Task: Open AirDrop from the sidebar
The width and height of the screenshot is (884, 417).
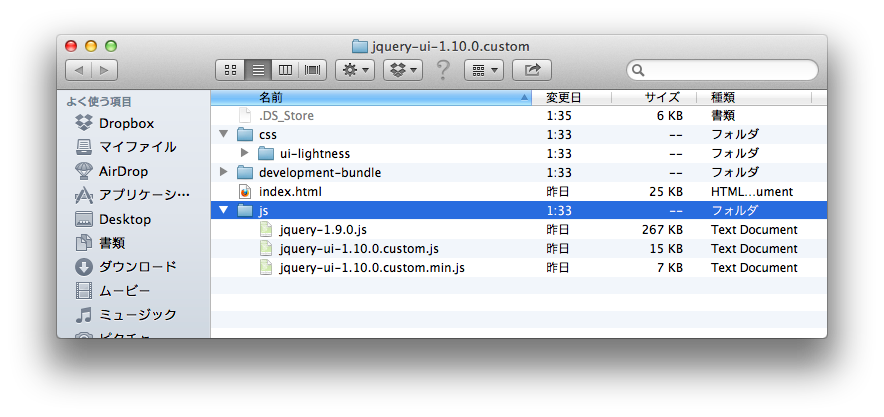Action: (x=124, y=171)
